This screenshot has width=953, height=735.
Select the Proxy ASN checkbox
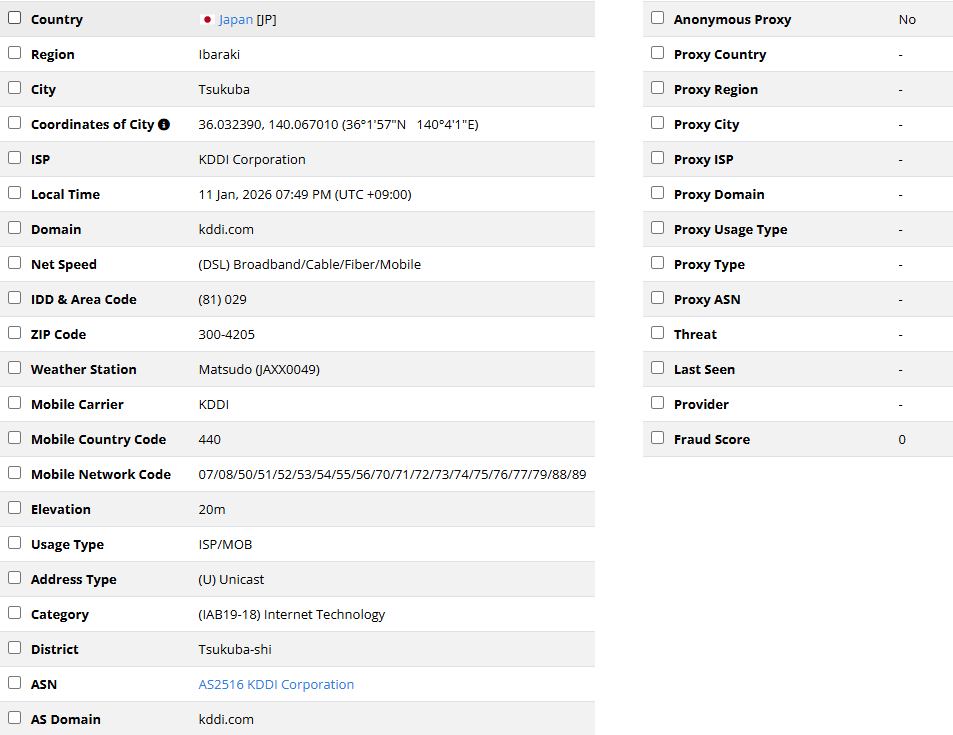coord(657,298)
